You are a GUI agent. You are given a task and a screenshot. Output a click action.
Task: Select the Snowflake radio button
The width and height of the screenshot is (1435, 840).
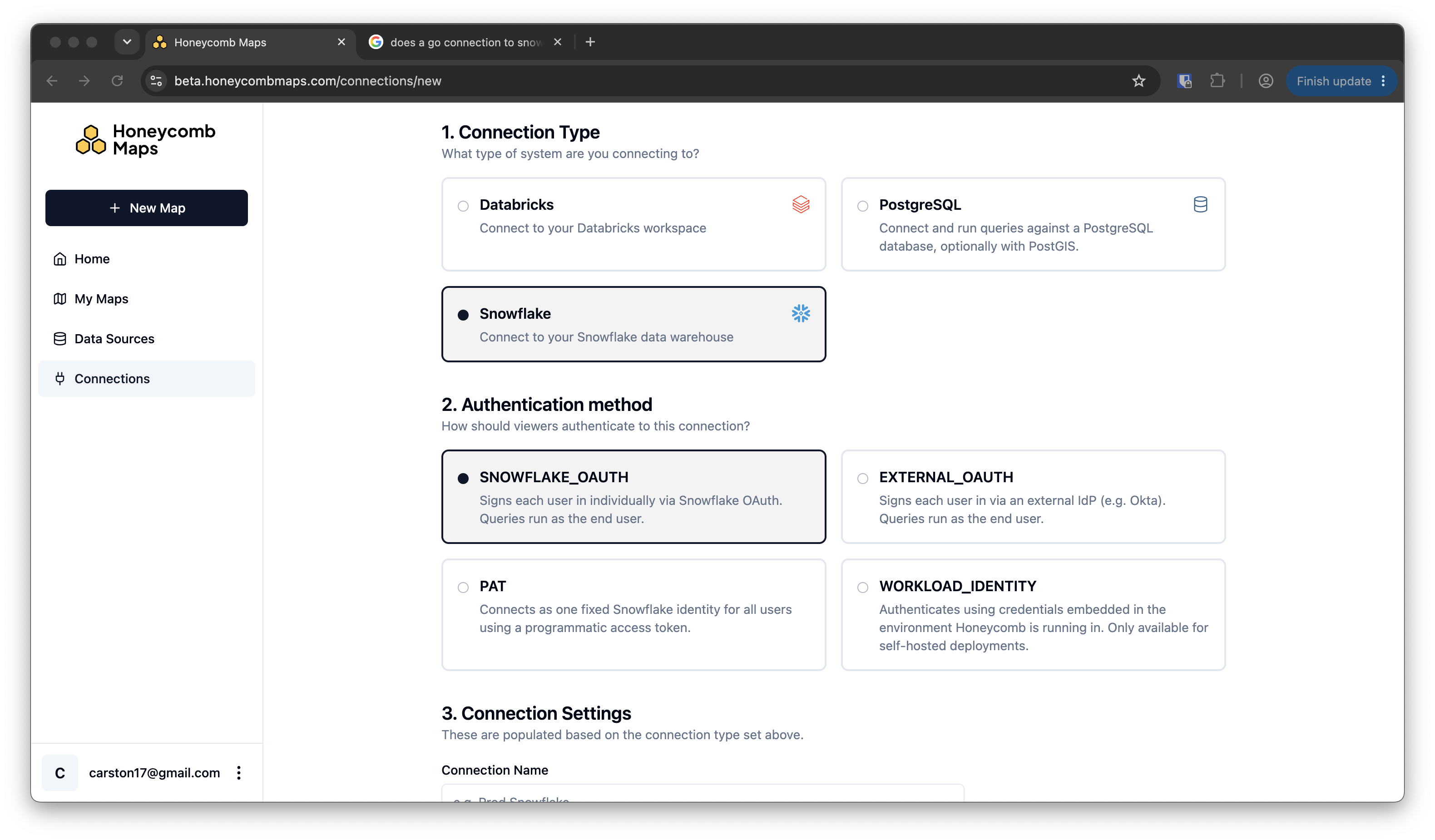click(463, 314)
